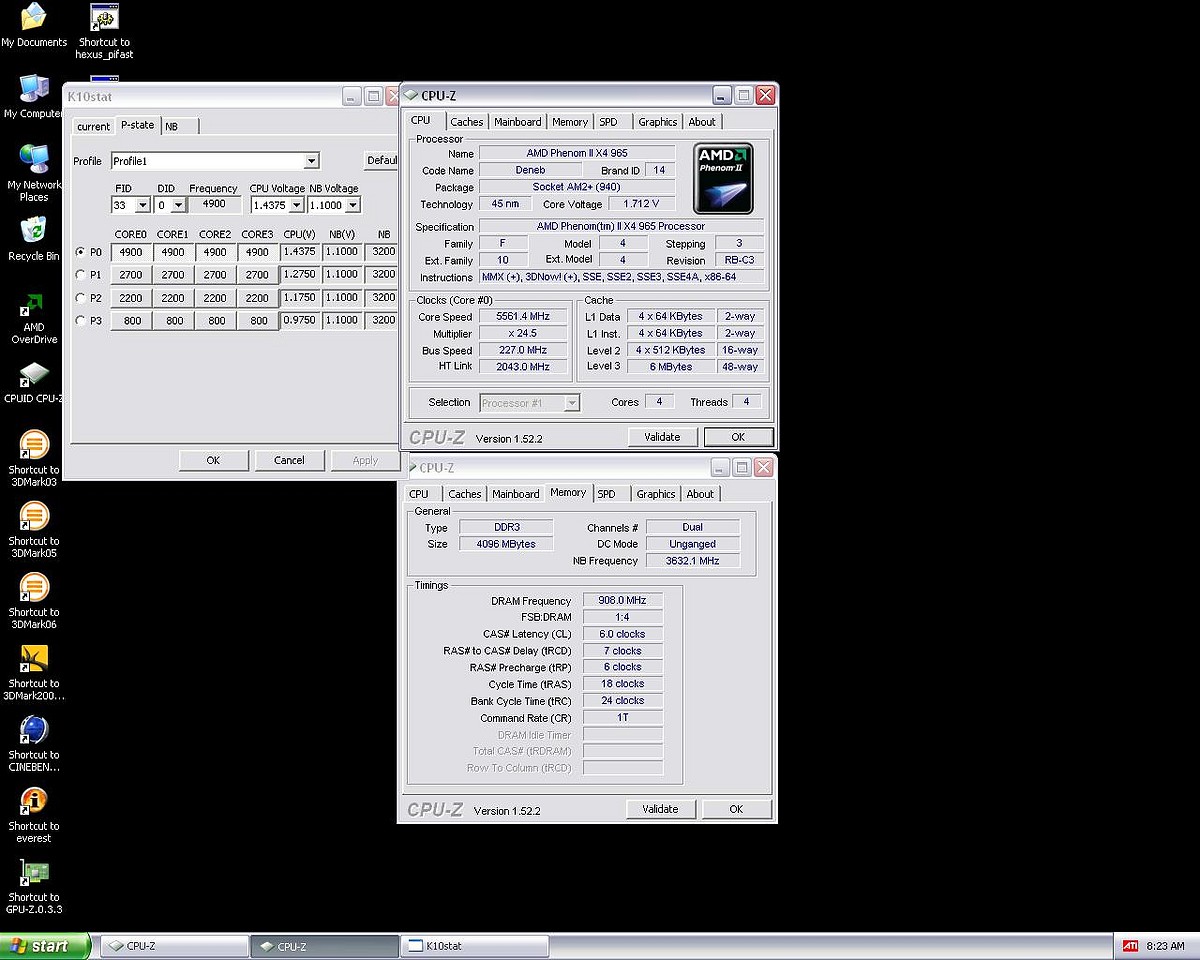Click Validate in the CPU-Z processor window
Screen dimensions: 1200x960
pos(662,437)
